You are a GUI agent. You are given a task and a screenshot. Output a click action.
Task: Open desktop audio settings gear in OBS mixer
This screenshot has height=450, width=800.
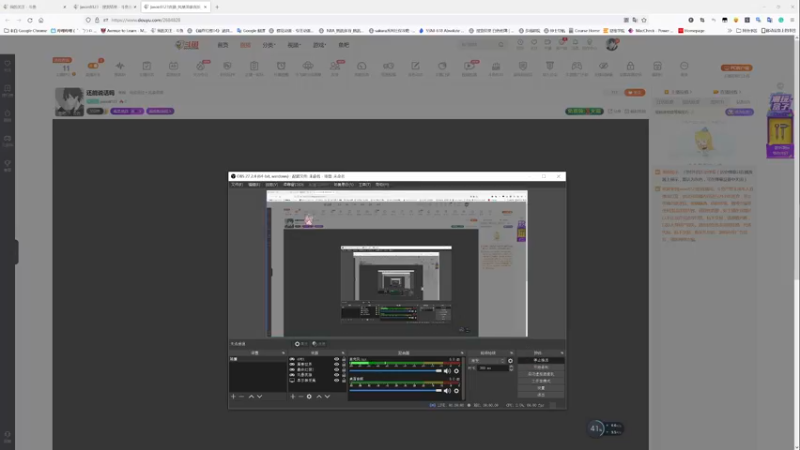point(457,391)
